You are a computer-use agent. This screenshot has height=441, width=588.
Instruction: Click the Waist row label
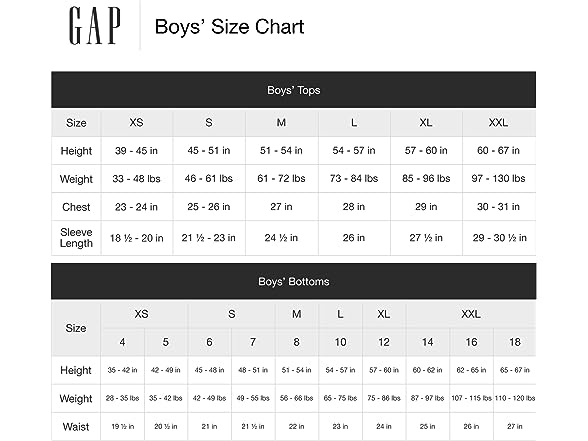point(76,427)
